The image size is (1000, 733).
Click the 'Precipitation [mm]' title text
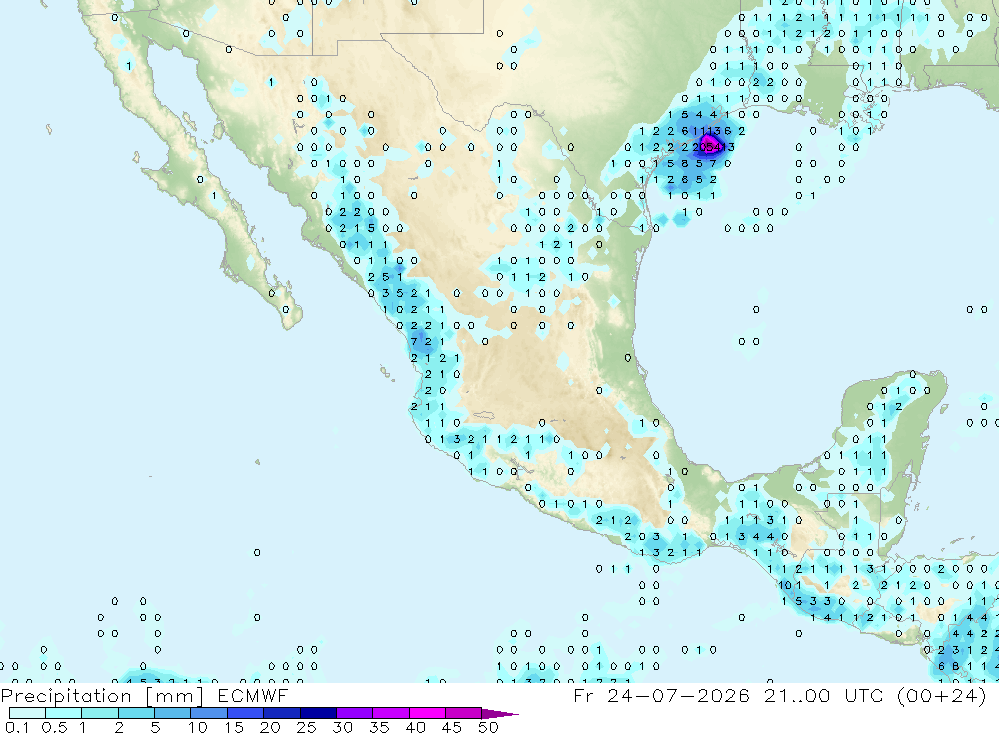(102, 696)
